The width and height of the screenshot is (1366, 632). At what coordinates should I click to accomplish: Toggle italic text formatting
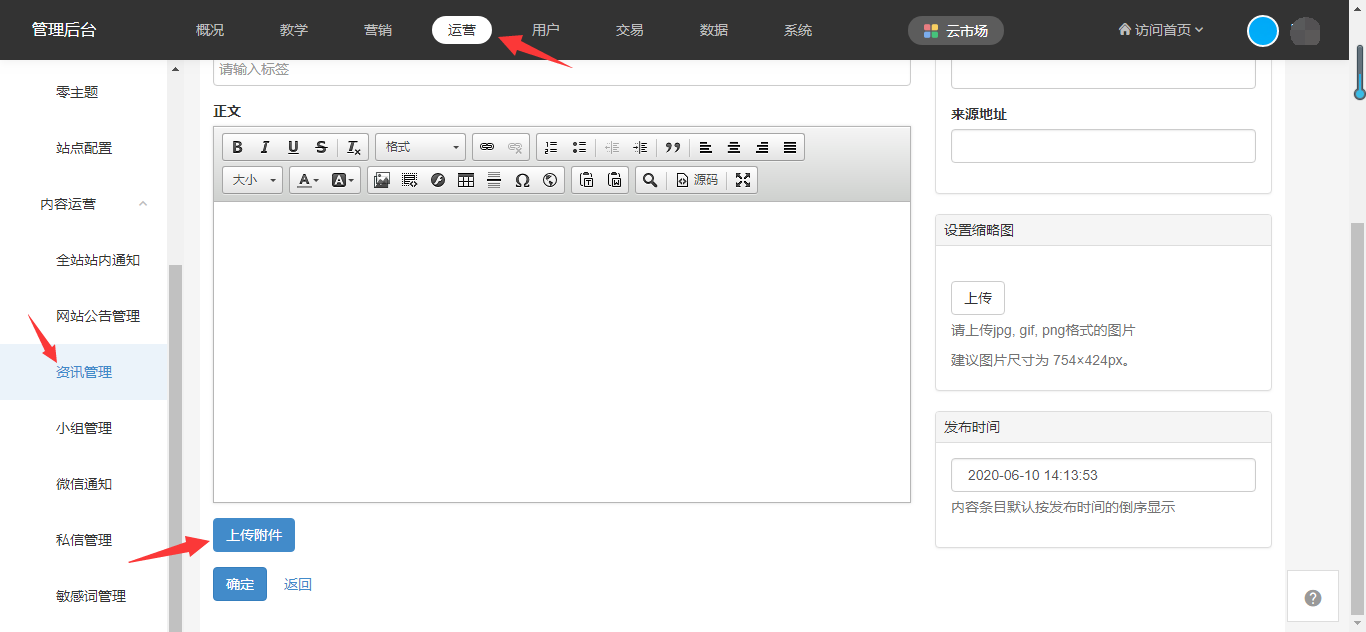click(265, 147)
